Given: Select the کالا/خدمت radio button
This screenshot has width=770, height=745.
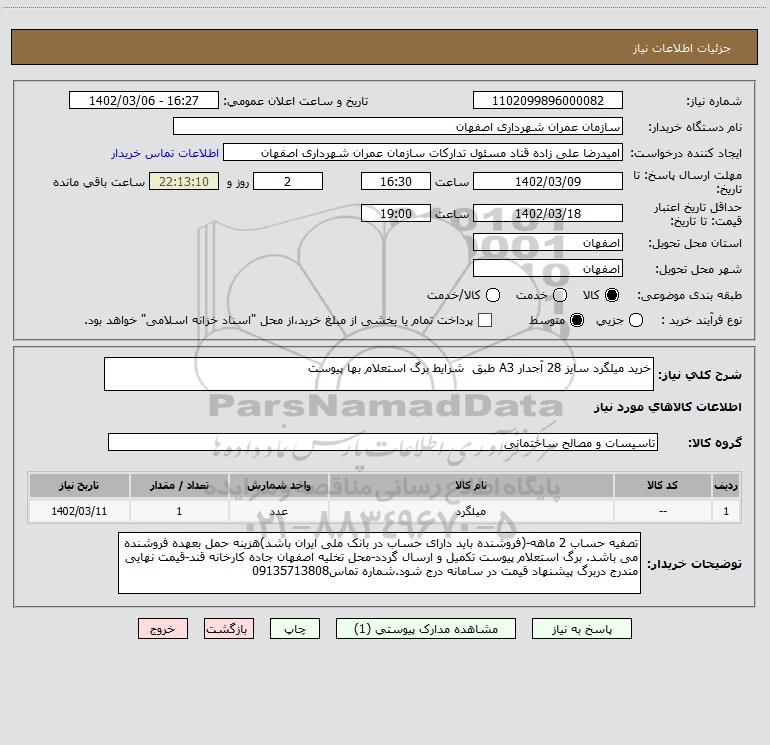Looking at the screenshot, I should 493,295.
